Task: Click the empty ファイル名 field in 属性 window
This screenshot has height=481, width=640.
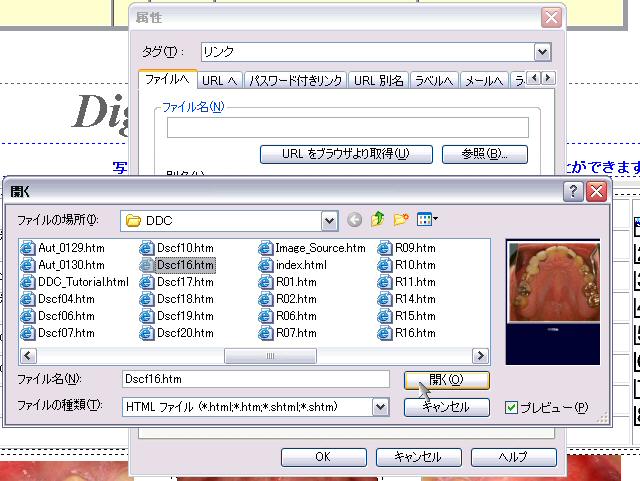Action: (x=348, y=127)
